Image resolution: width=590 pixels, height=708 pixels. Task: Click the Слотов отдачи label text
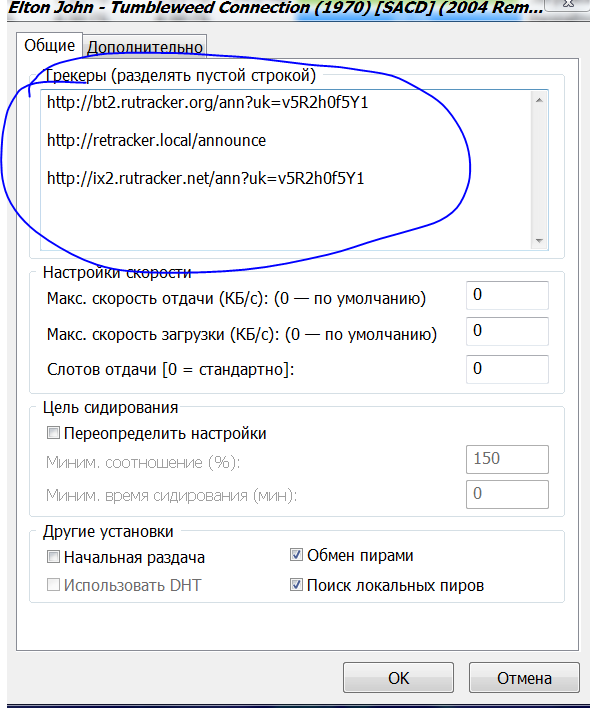170,369
